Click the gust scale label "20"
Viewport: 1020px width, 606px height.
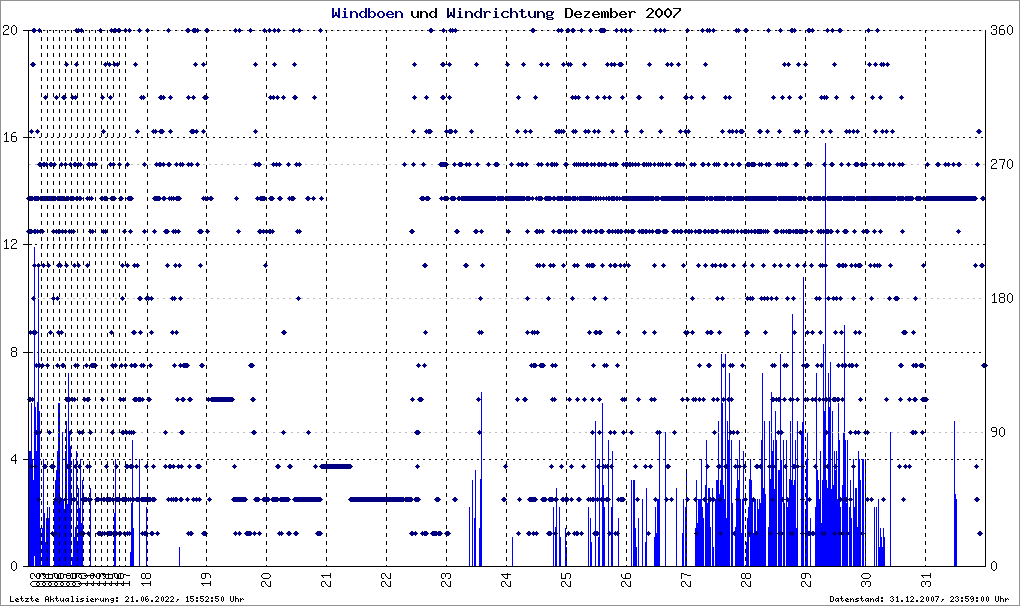coord(10,30)
